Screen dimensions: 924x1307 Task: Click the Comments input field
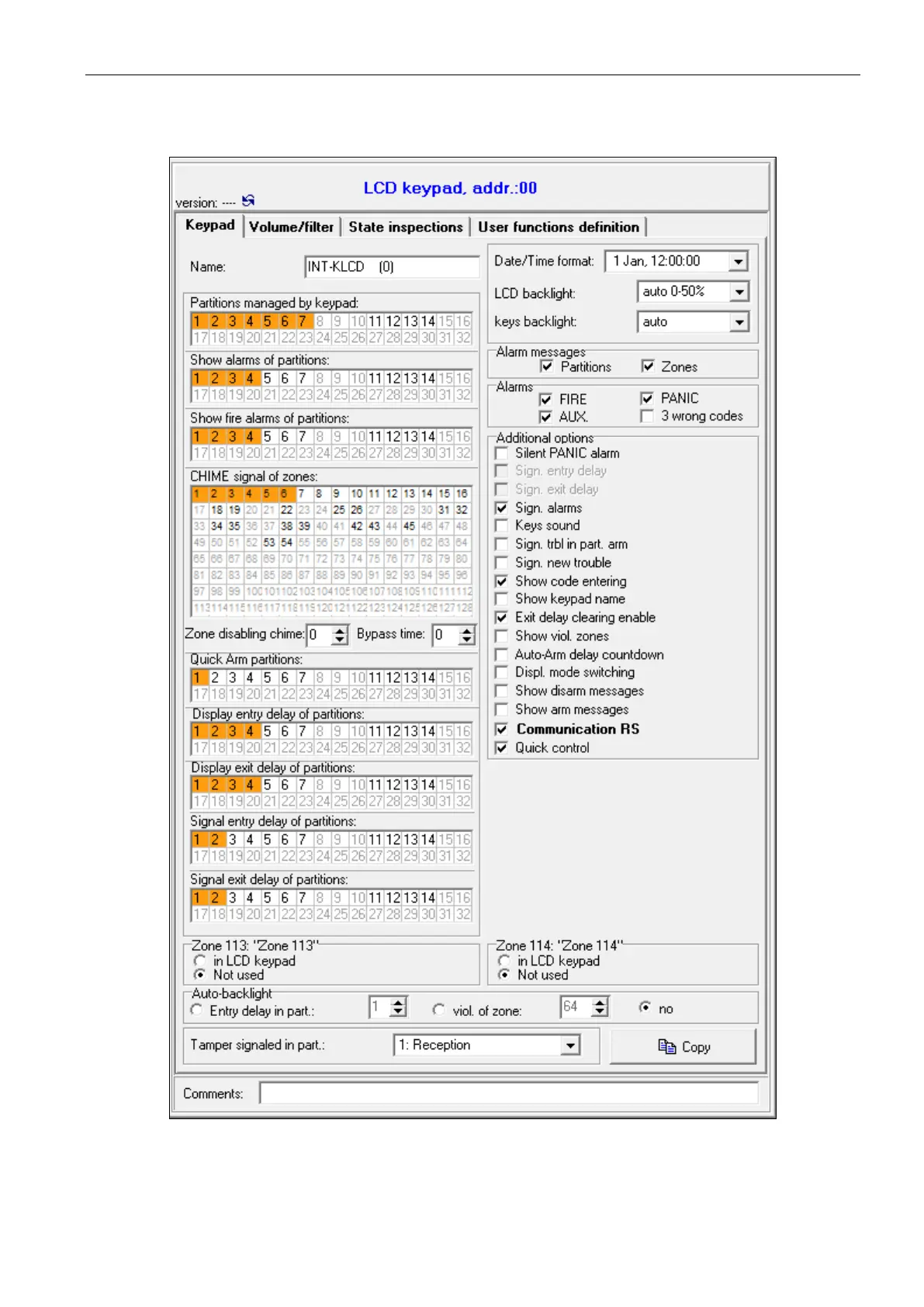pos(509,1093)
